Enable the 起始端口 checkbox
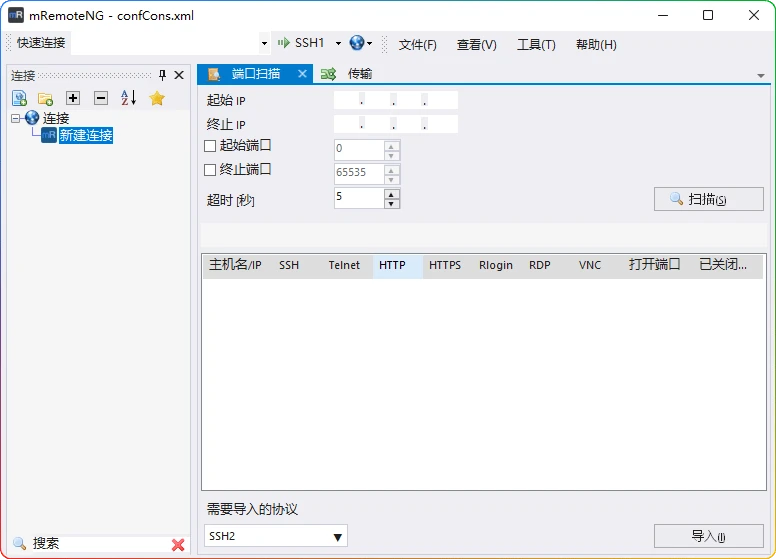This screenshot has width=776, height=559. coord(210,146)
